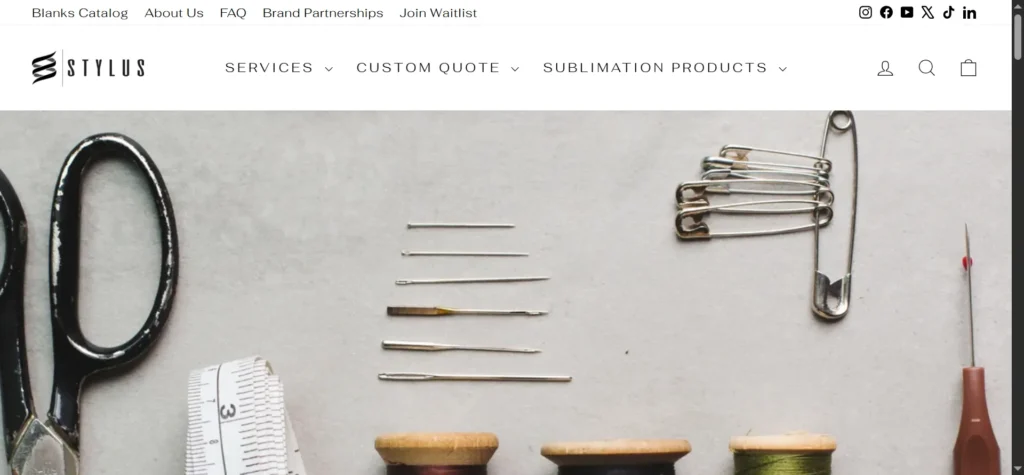This screenshot has width=1024, height=475.
Task: Open the Brand Partnerships link
Action: [x=323, y=13]
